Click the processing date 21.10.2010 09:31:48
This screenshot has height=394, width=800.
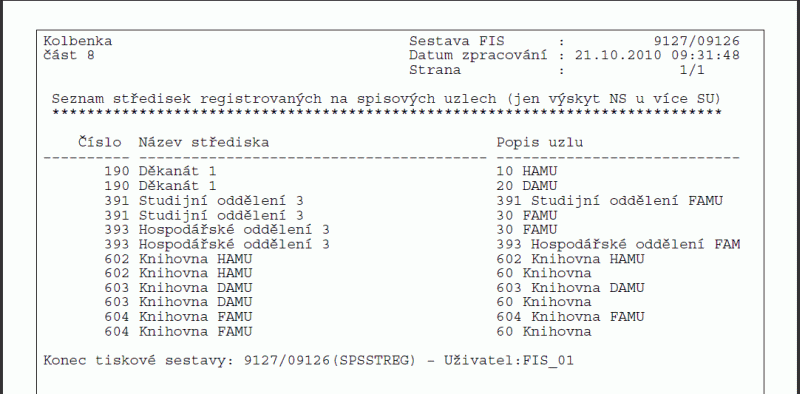click(x=657, y=56)
